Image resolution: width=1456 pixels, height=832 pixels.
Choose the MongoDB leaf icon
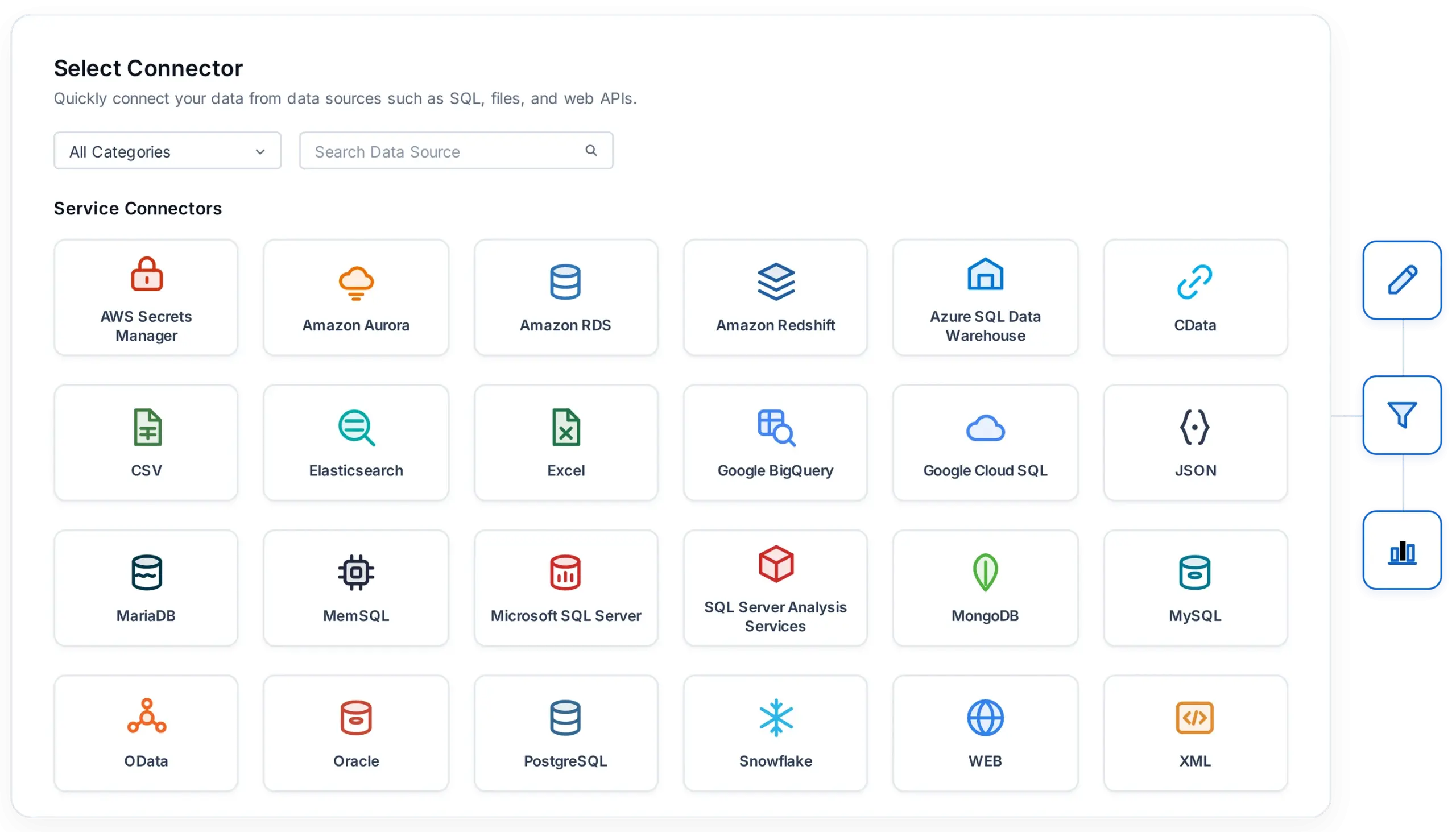pos(986,573)
